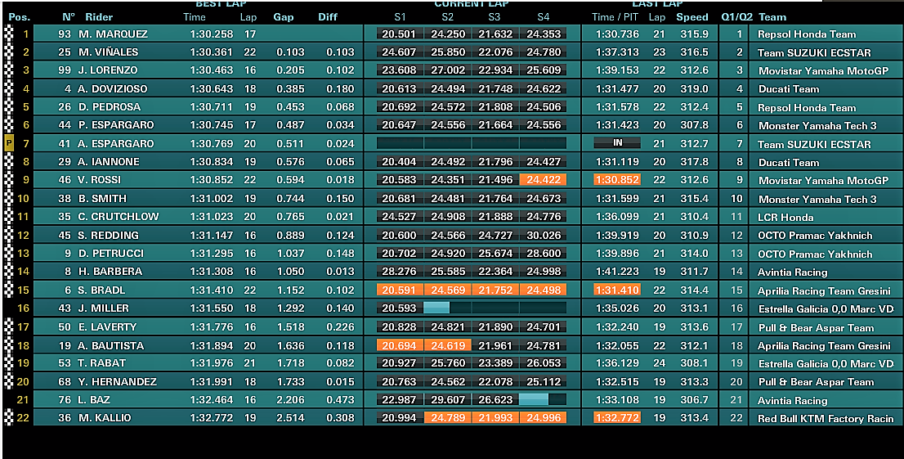The image size is (904, 459).
Task: Click the chequered flag beside A. Bautista
Action: [8, 345]
